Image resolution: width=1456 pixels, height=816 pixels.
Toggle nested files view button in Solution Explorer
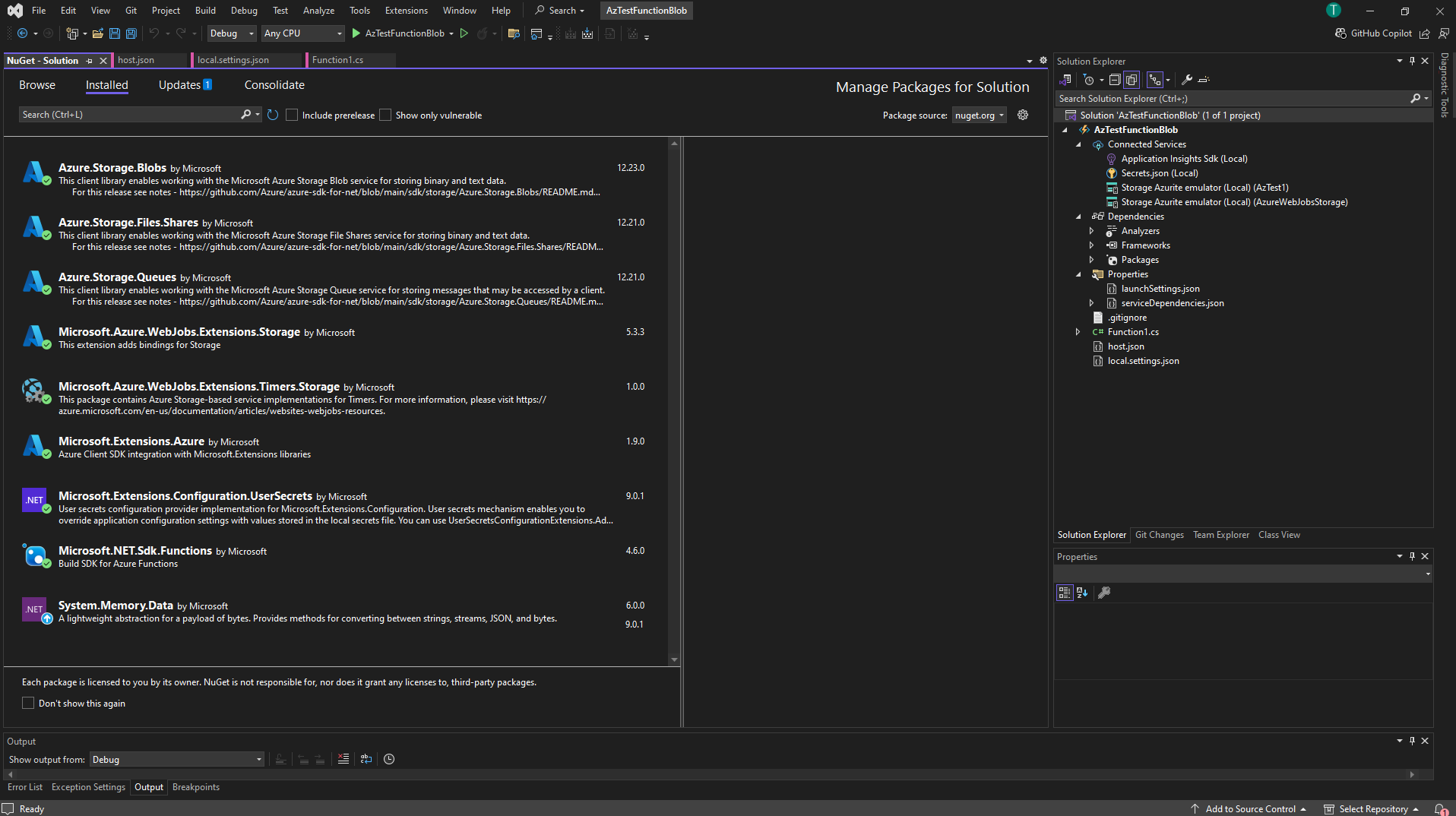tap(1155, 80)
